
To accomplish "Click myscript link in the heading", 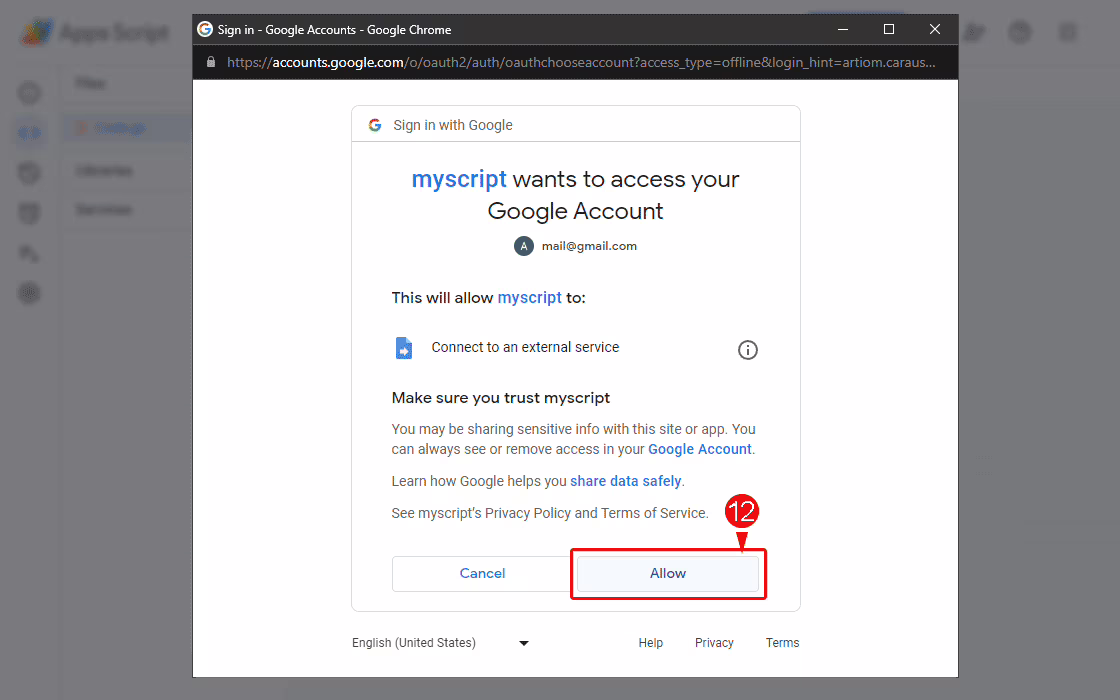I will point(459,180).
